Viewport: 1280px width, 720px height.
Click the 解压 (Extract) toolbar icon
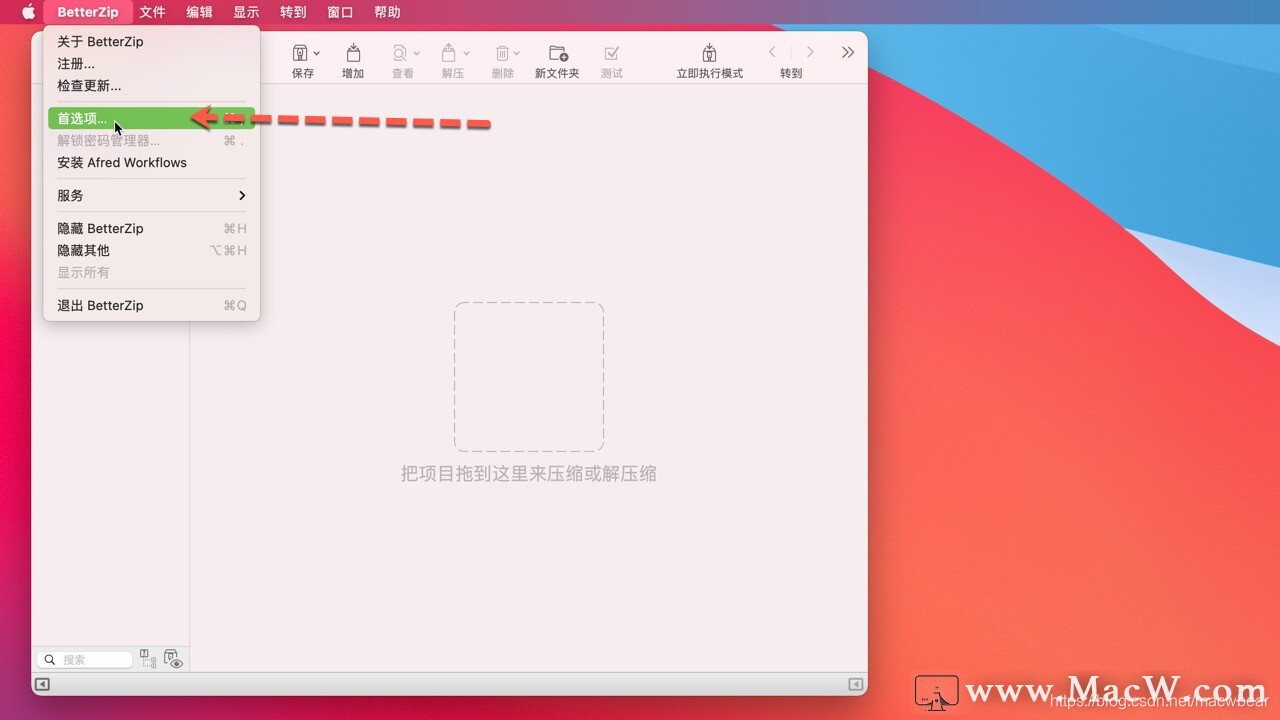(x=449, y=53)
